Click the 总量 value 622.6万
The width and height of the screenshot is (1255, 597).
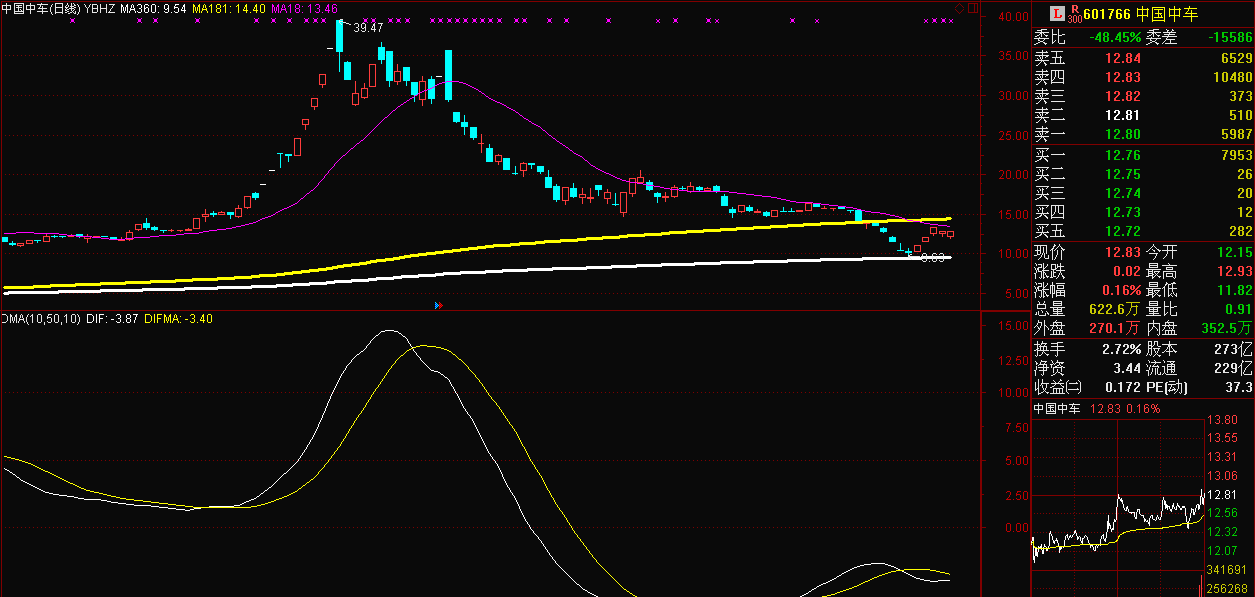coord(1116,309)
